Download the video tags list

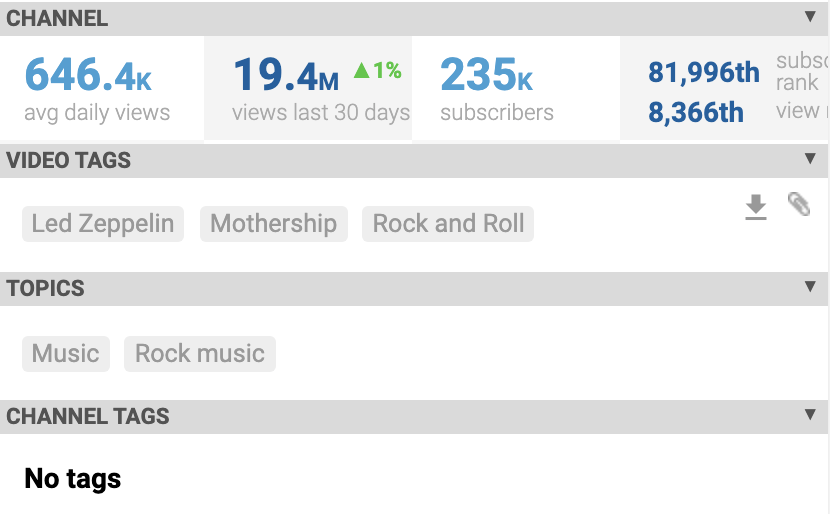point(755,207)
